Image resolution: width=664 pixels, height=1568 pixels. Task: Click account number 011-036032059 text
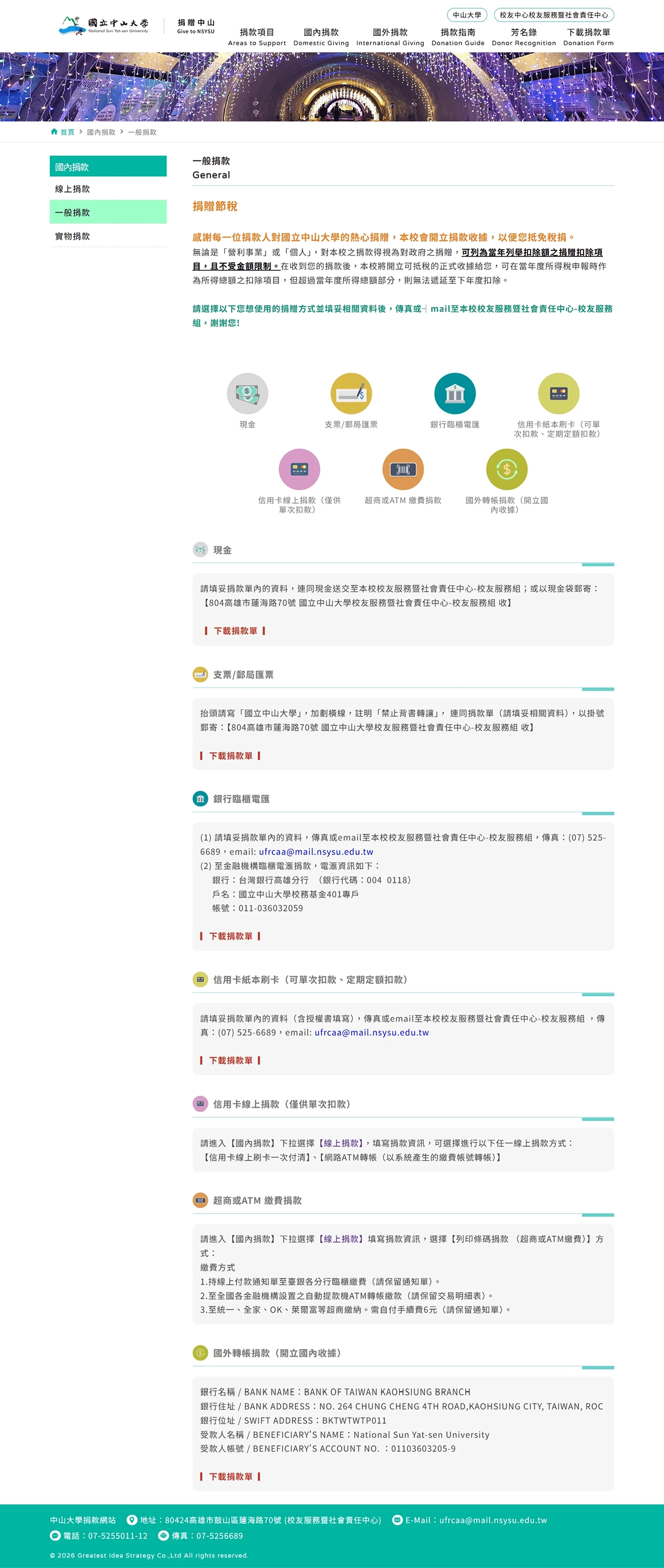(x=271, y=908)
